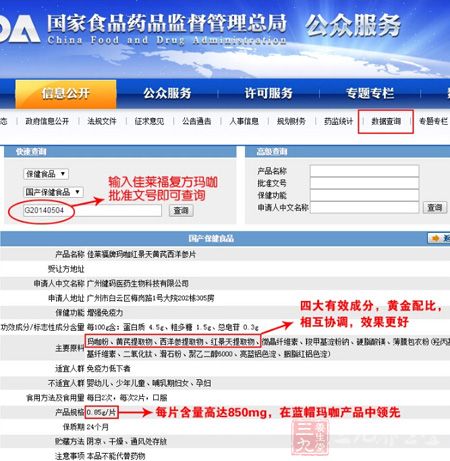Click quick search field containing G20140504
Viewport: 450px width, 461px height.
click(92, 210)
